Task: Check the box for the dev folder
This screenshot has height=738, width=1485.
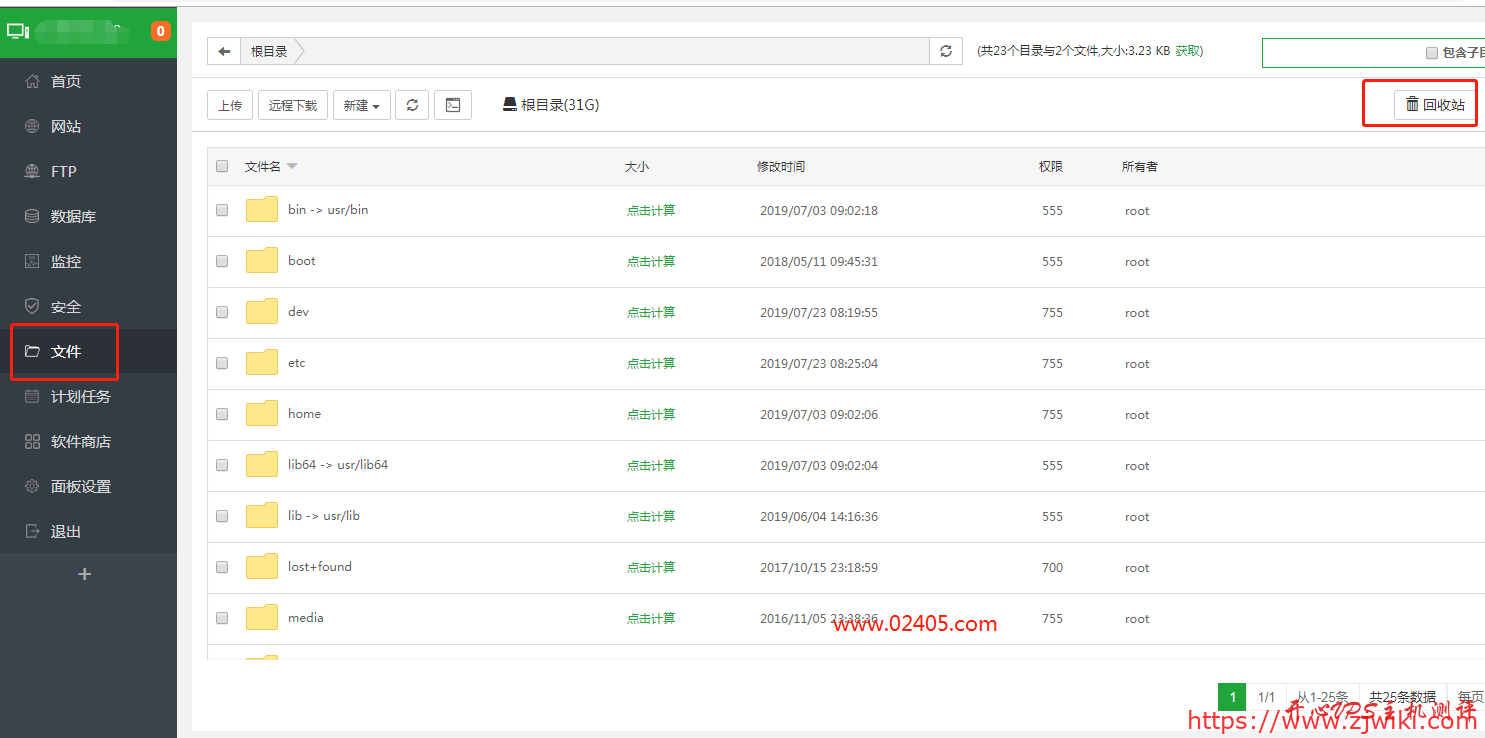Action: coord(222,312)
